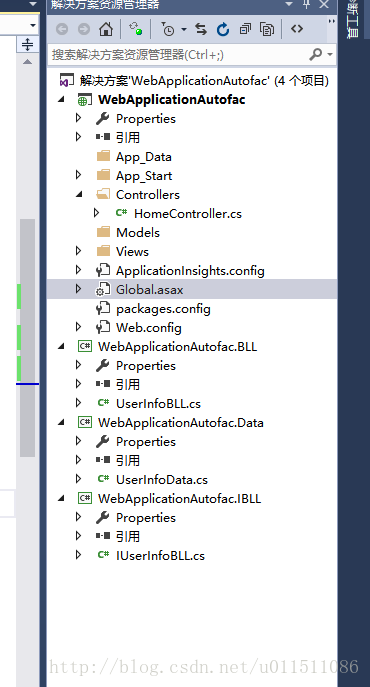Expand ApplicationInsights.config node
This screenshot has height=687, width=370.
(x=78, y=270)
